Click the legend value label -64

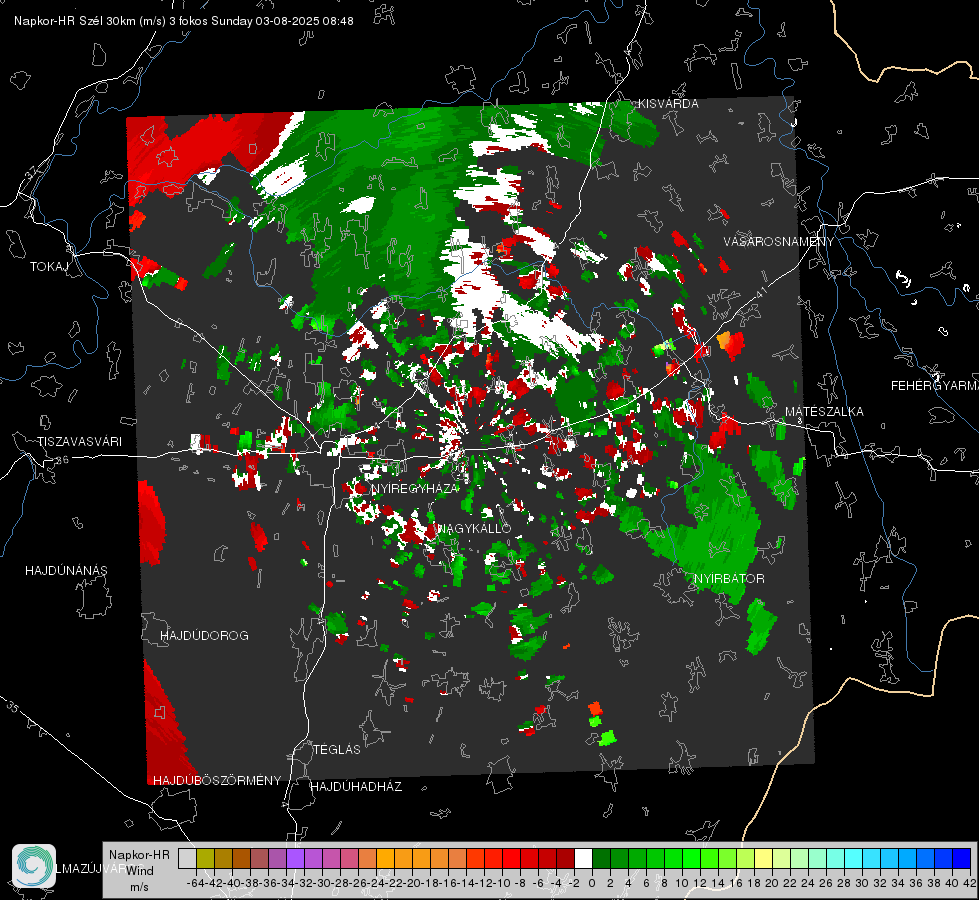click(195, 883)
